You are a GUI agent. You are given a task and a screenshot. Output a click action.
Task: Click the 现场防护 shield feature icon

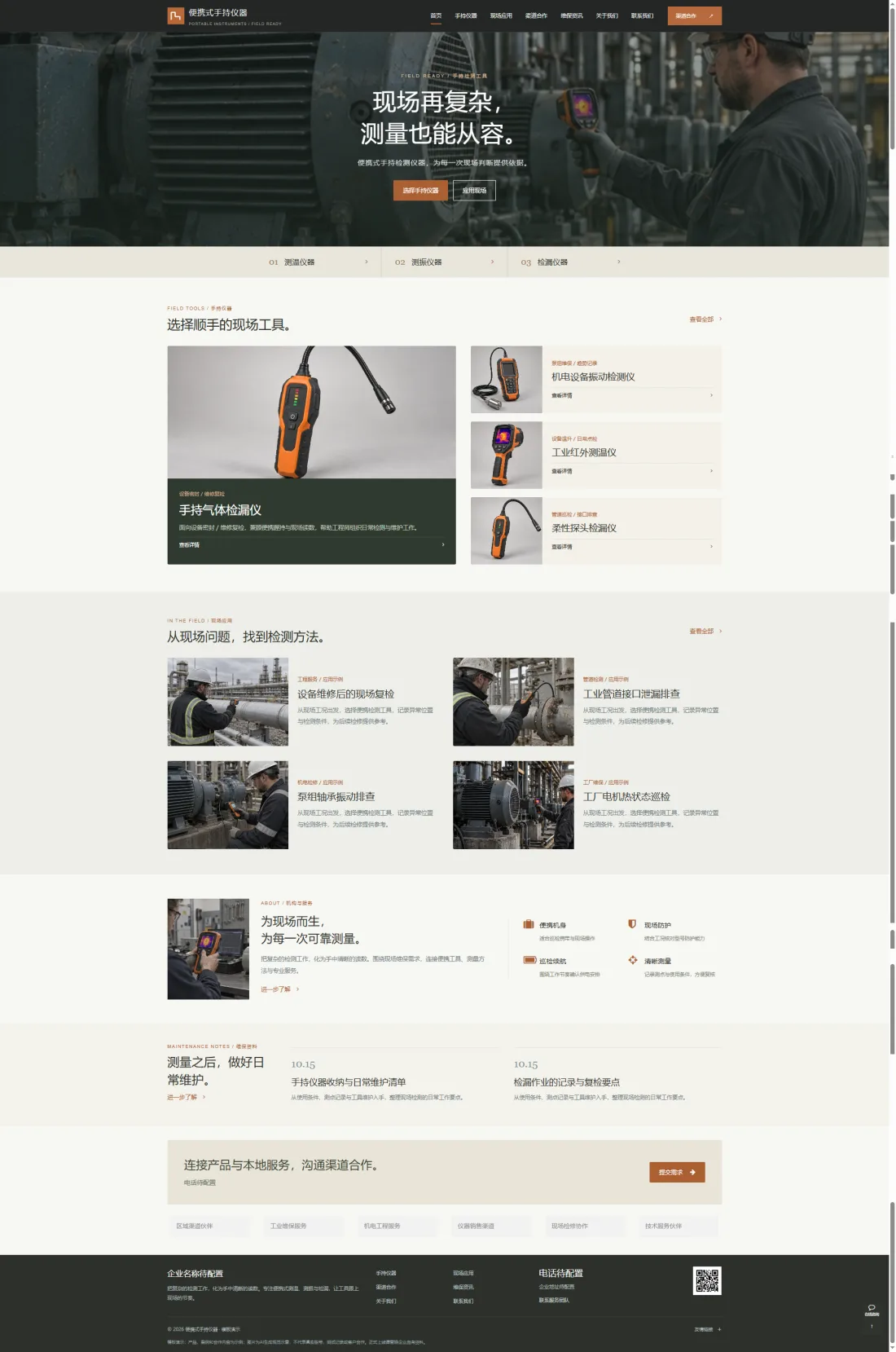tap(632, 924)
